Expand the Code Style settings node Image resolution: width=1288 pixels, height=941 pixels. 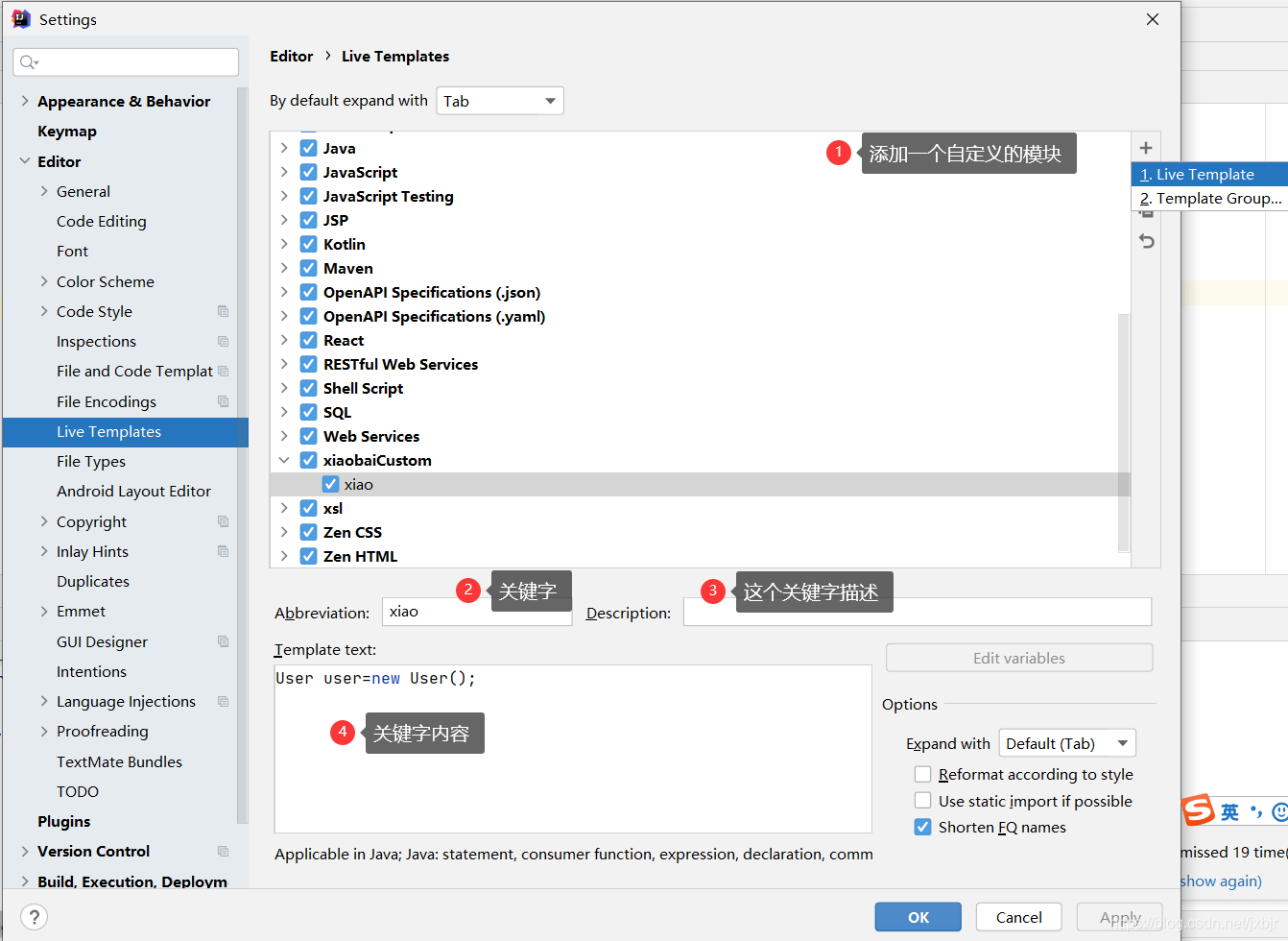[44, 311]
